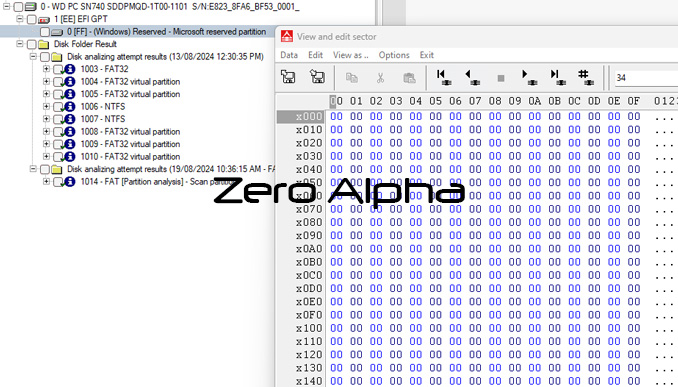Viewport: 678px width, 387px height.
Task: Click the blue info icon of 1003 - FAT32
Action: click(x=70, y=69)
